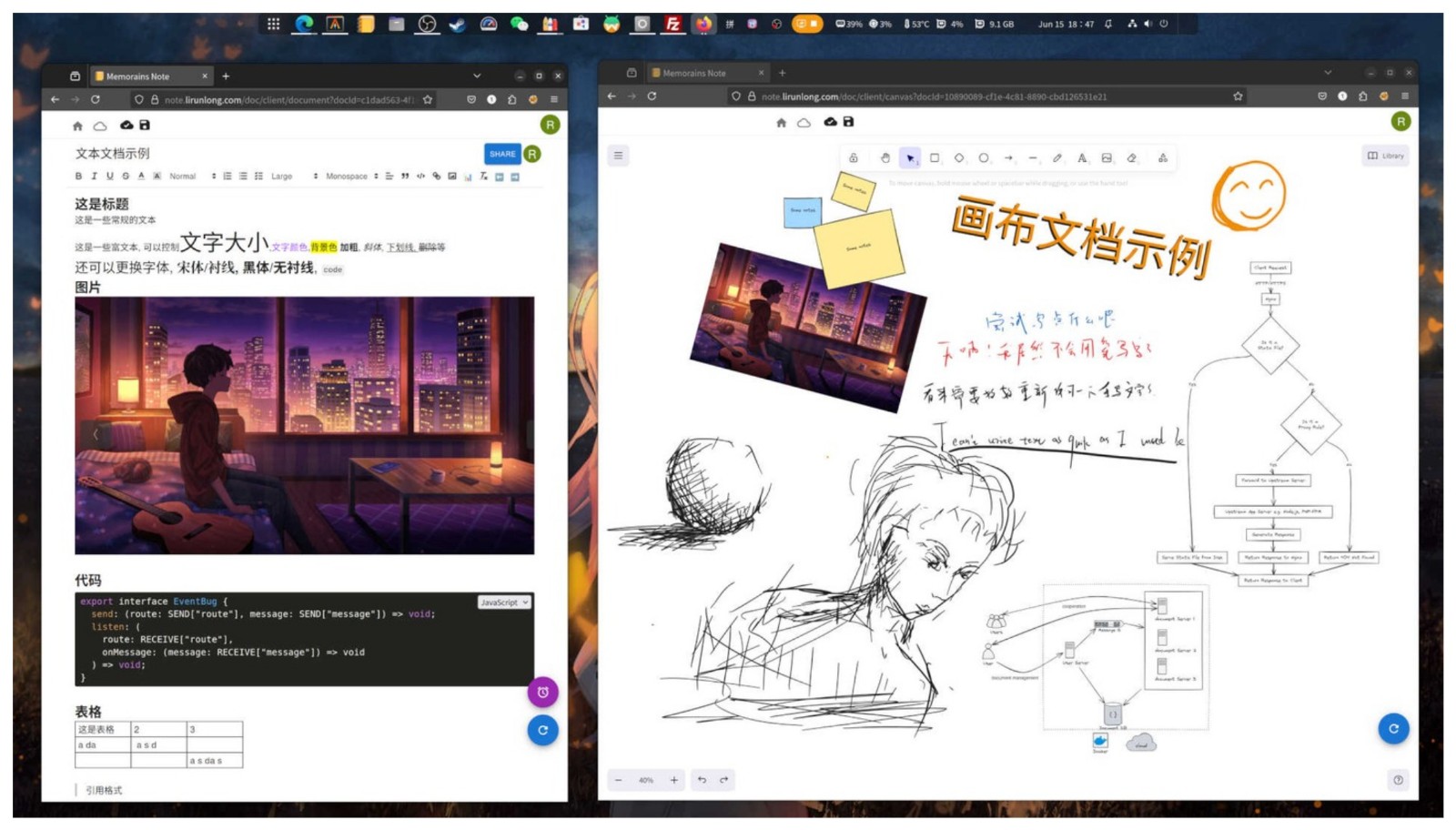Insert a blockquote in the document
The width and height of the screenshot is (1456, 830).
point(405,177)
